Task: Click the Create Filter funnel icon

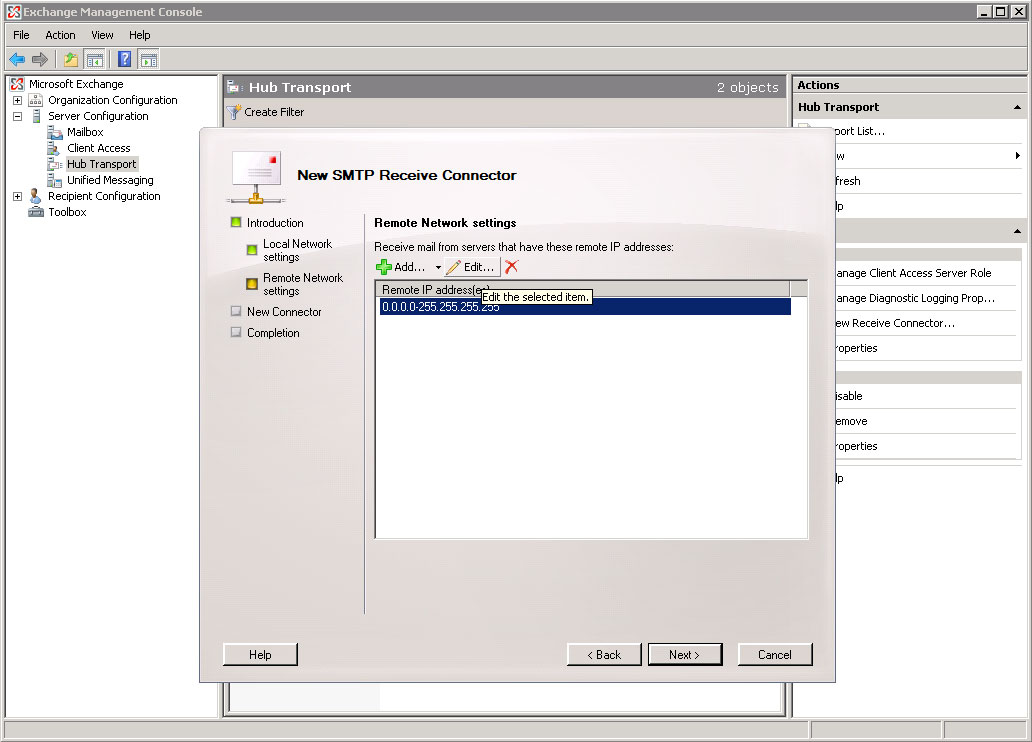Action: pyautogui.click(x=234, y=113)
